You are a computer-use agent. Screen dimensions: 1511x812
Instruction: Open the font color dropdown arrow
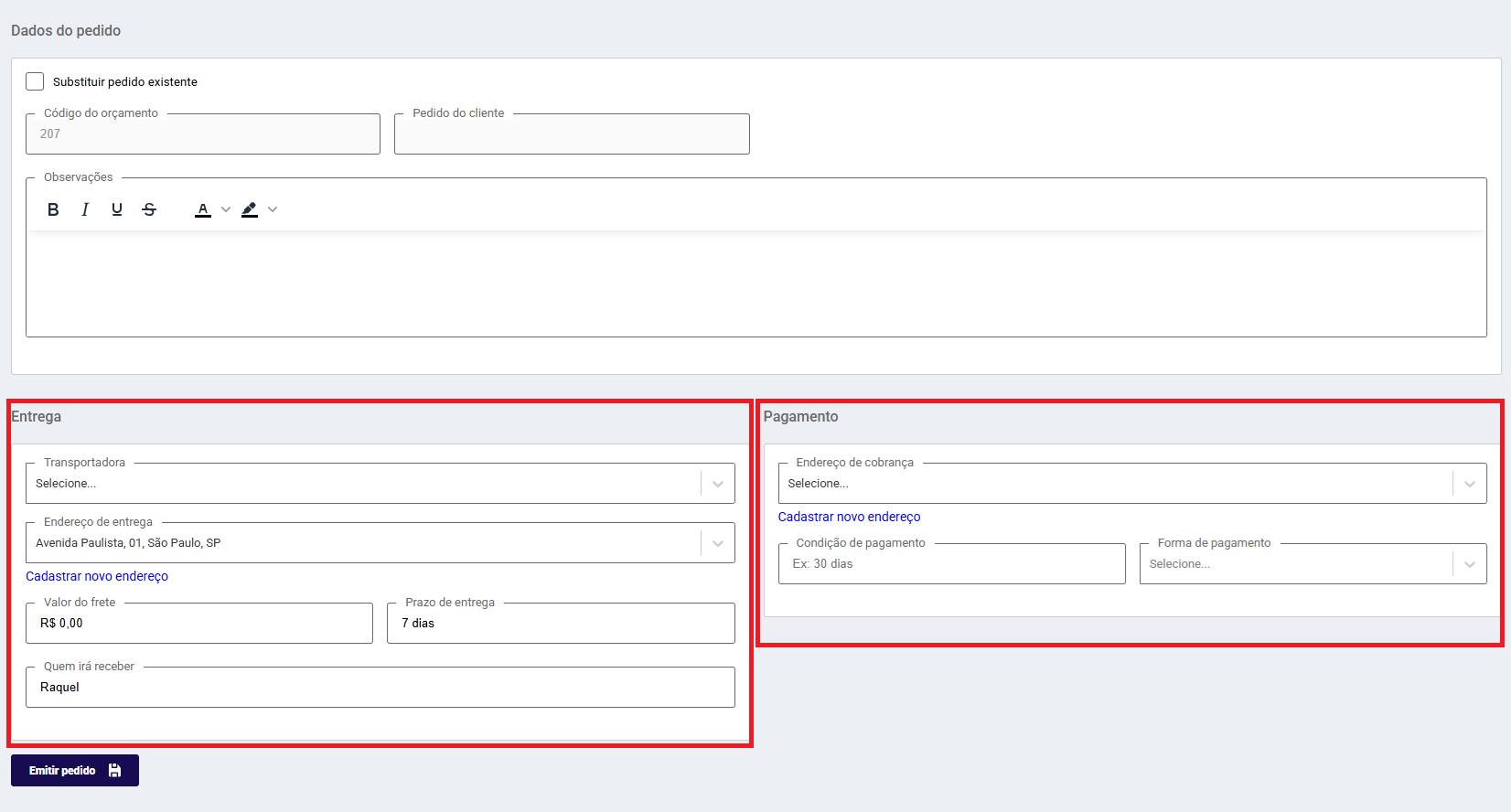(226, 209)
